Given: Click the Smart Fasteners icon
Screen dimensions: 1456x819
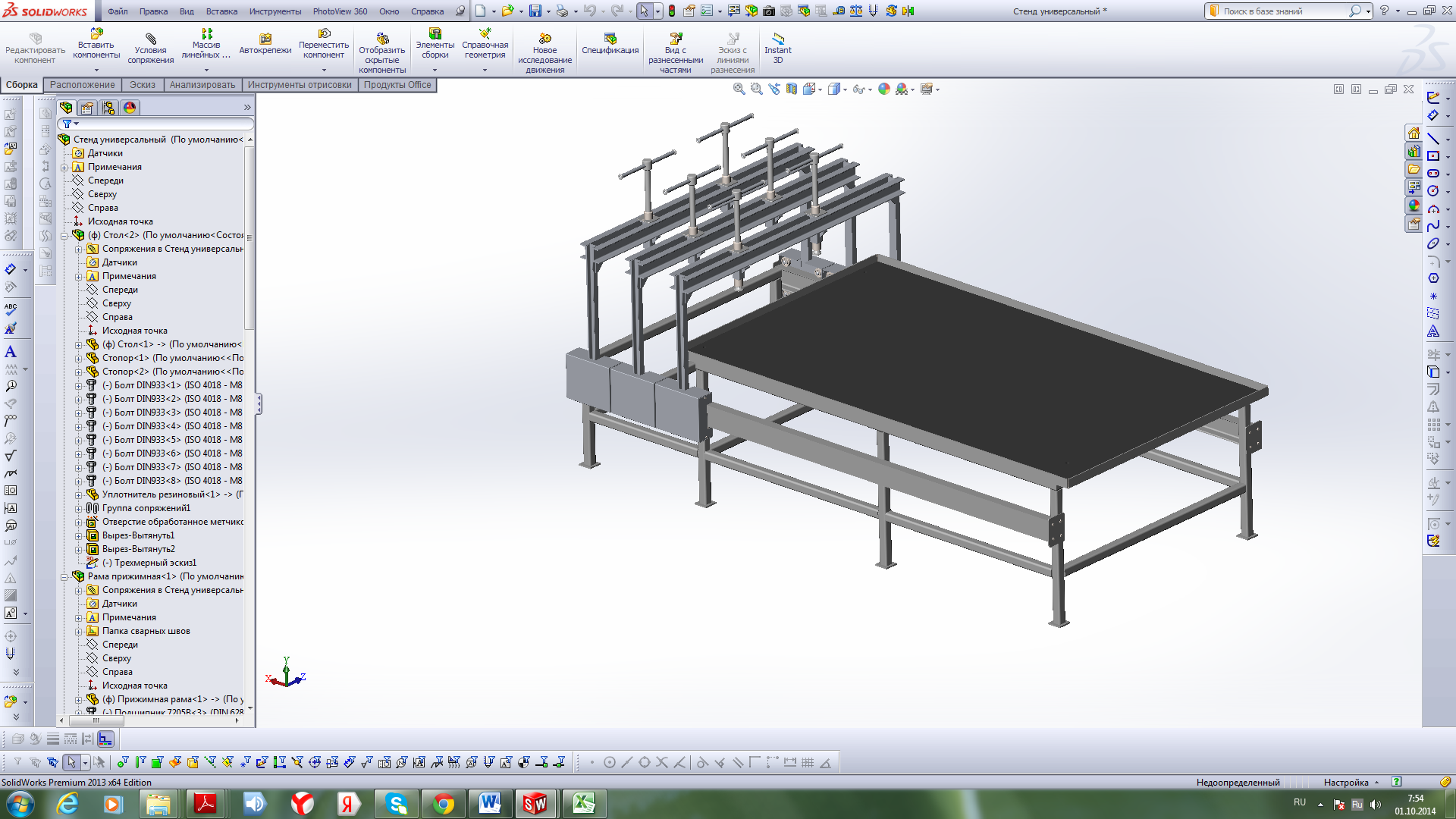Looking at the screenshot, I should tap(265, 39).
